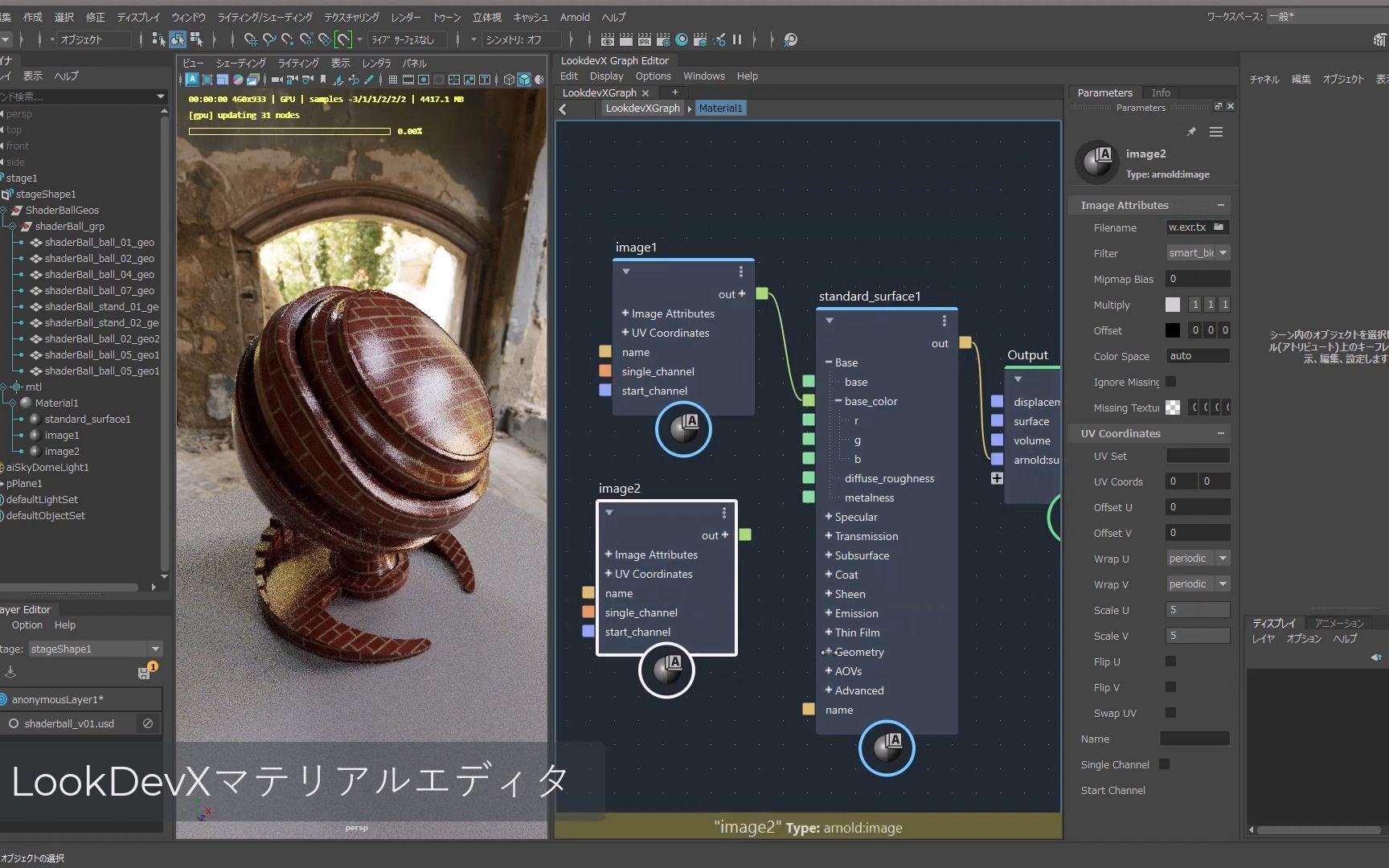Pause the Arnold viewport render

click(737, 39)
